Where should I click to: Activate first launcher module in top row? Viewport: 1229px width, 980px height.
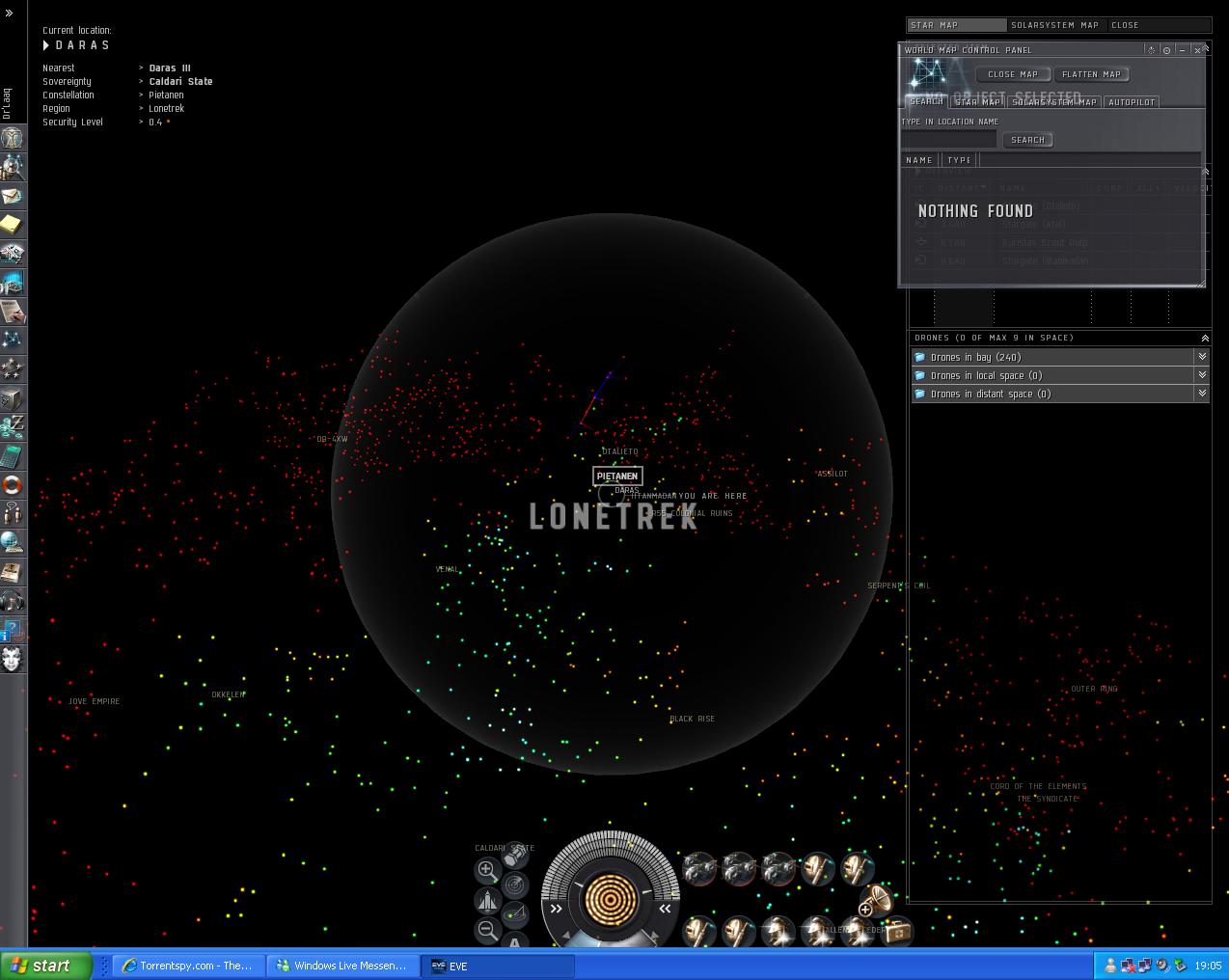(x=699, y=869)
